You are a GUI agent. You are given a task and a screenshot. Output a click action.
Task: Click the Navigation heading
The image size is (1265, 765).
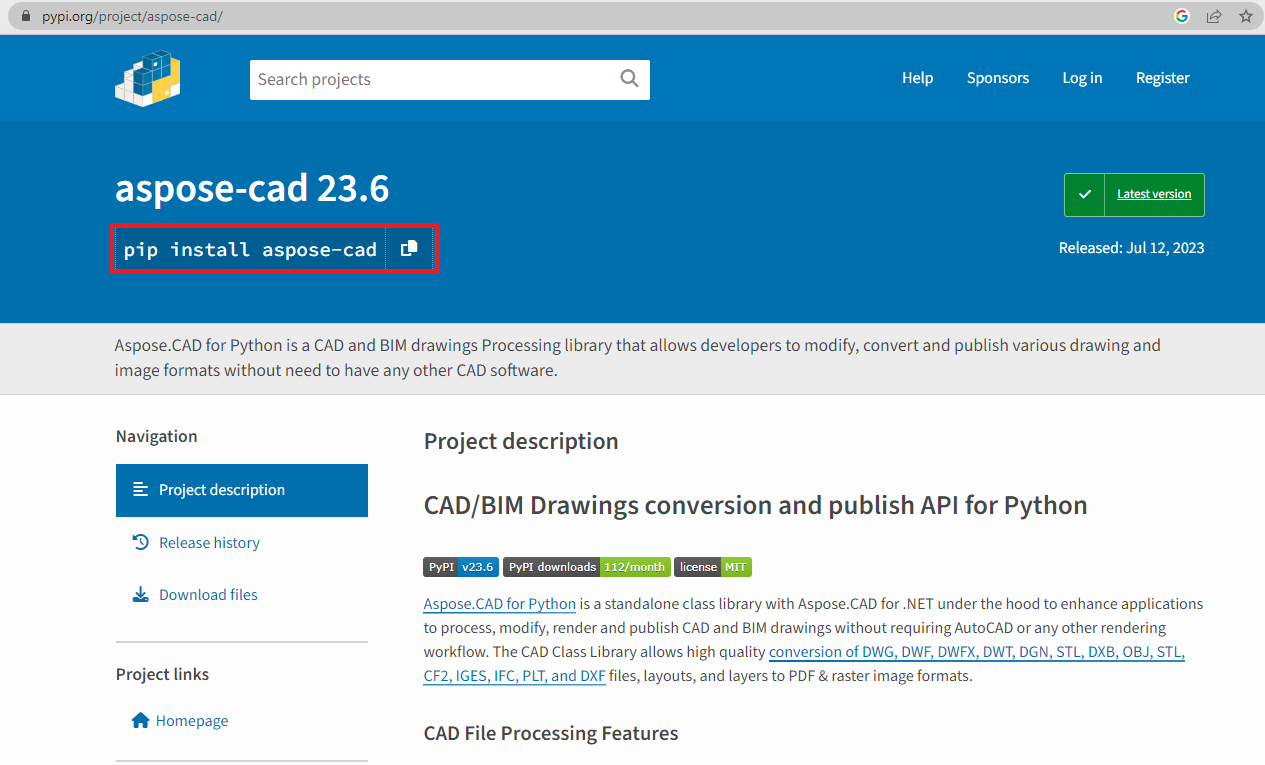coord(157,436)
